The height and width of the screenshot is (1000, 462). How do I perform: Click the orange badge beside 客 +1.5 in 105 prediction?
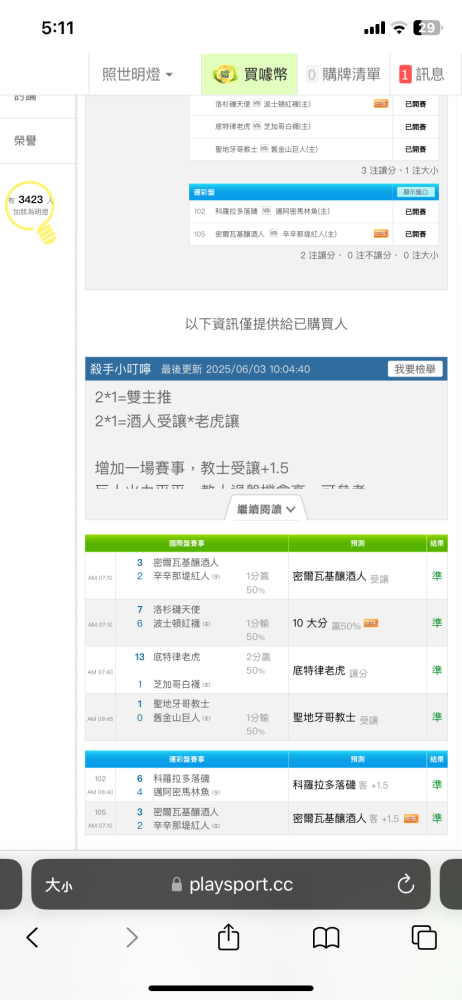[411, 818]
